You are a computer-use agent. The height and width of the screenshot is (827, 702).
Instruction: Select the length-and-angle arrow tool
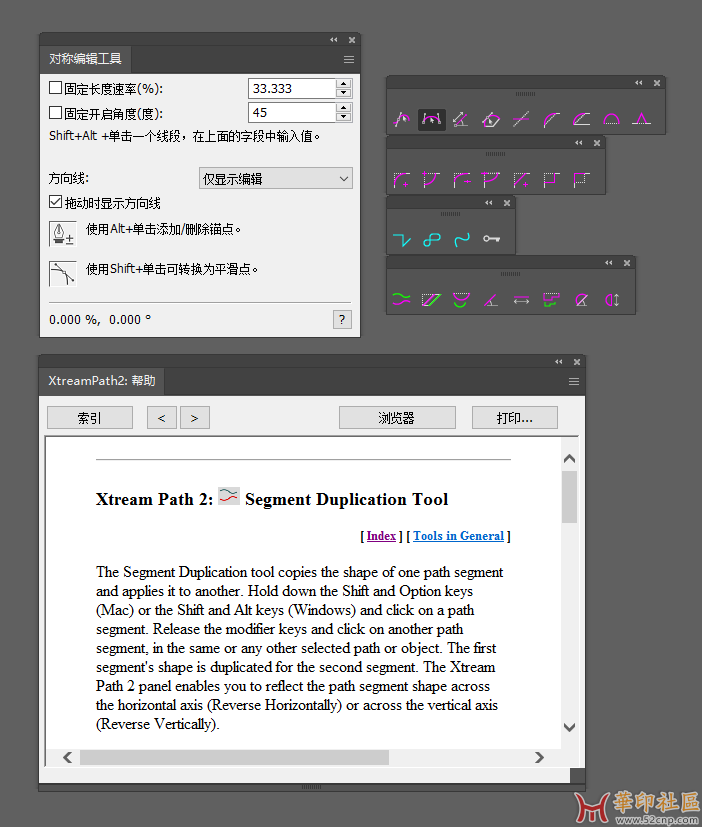[x=461, y=120]
